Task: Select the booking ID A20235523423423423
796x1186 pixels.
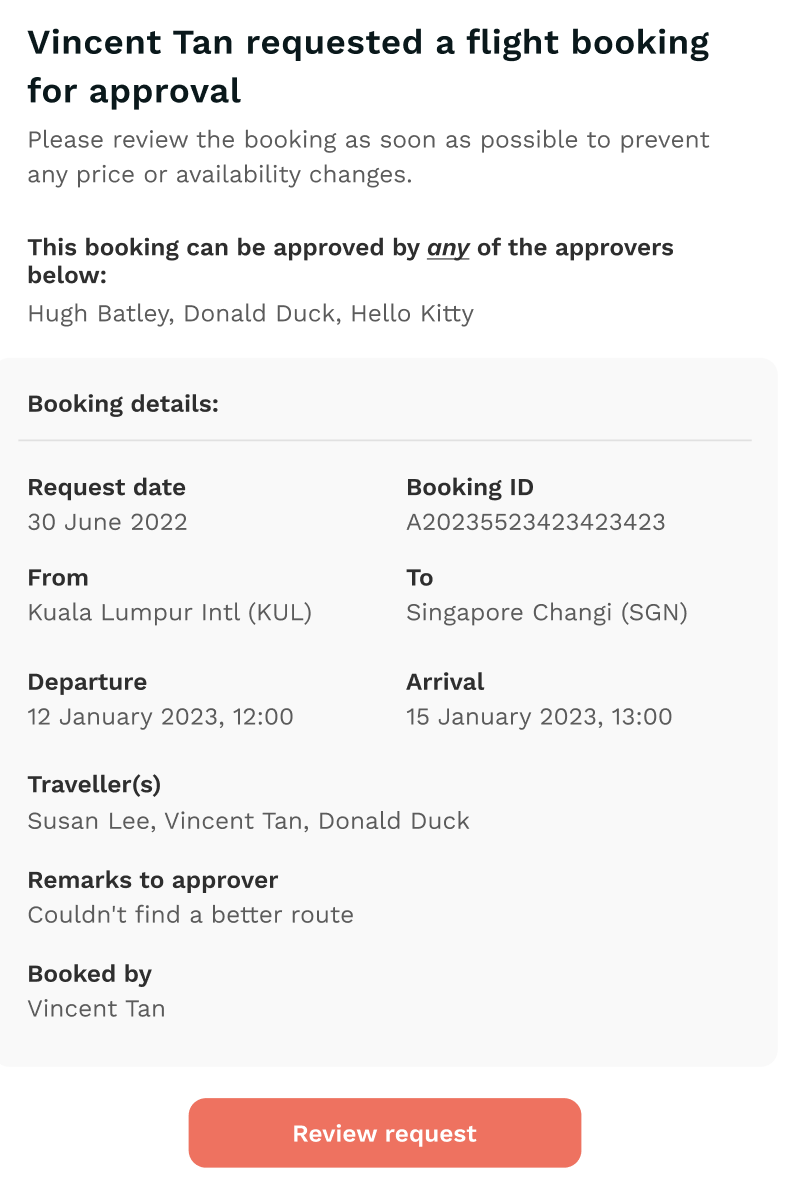Action: point(536,522)
